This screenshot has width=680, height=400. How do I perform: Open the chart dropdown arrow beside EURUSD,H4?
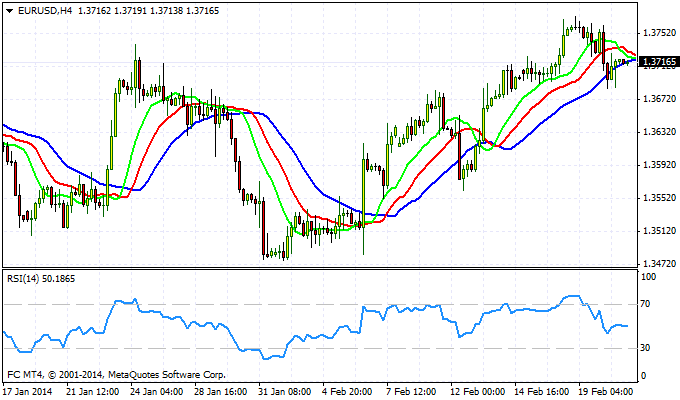(10, 11)
